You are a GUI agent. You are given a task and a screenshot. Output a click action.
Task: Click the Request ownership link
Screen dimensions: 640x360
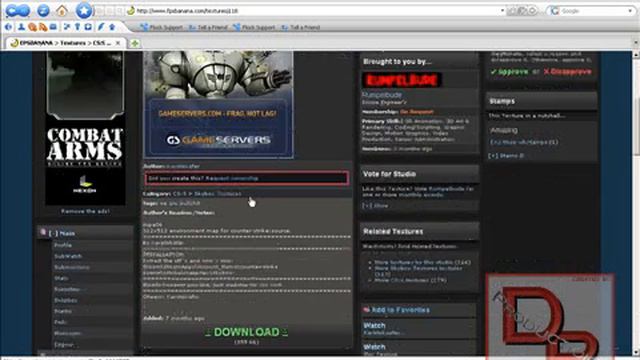(231, 178)
